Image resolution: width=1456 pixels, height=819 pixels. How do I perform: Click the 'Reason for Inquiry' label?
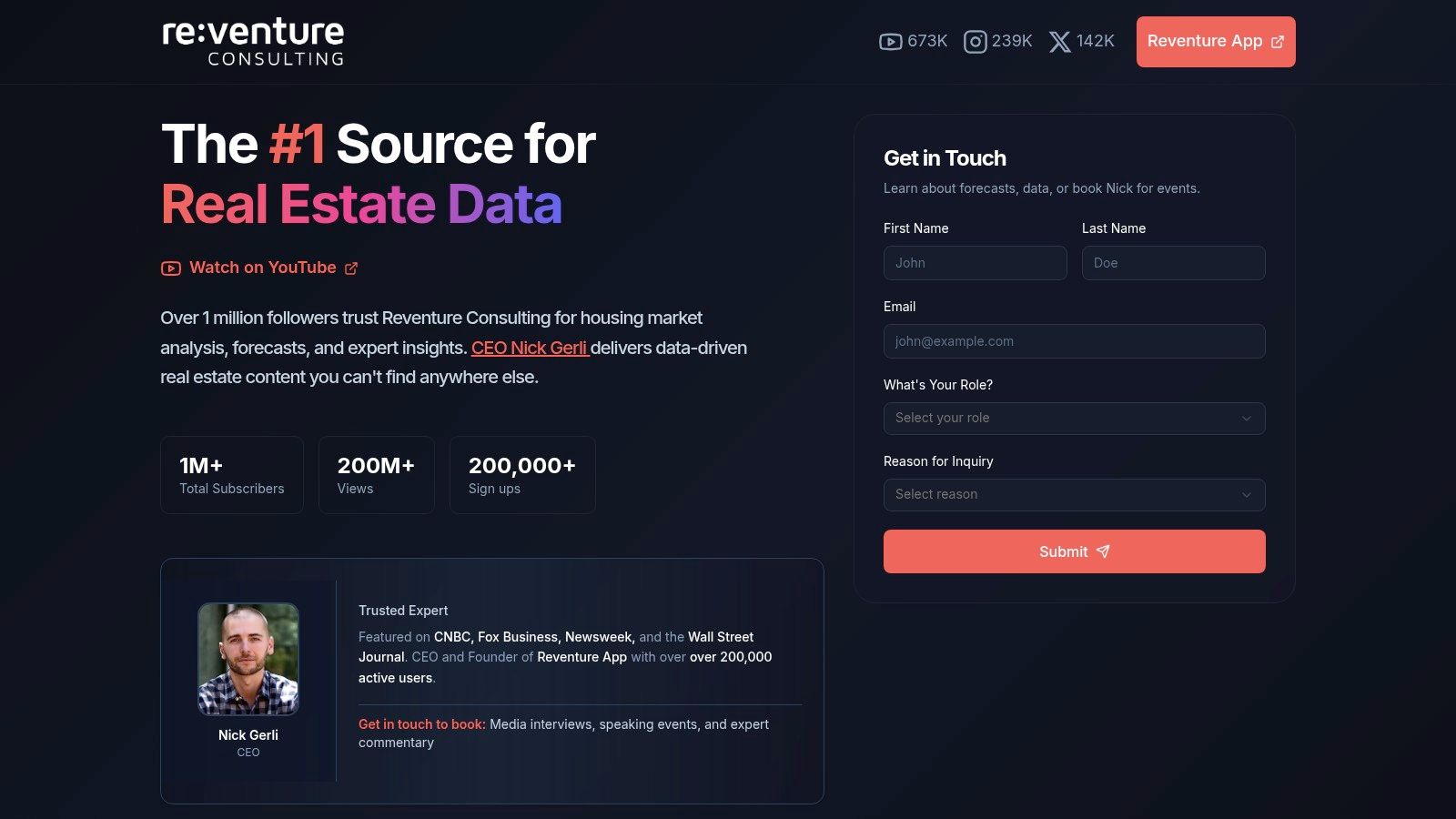[x=938, y=461]
